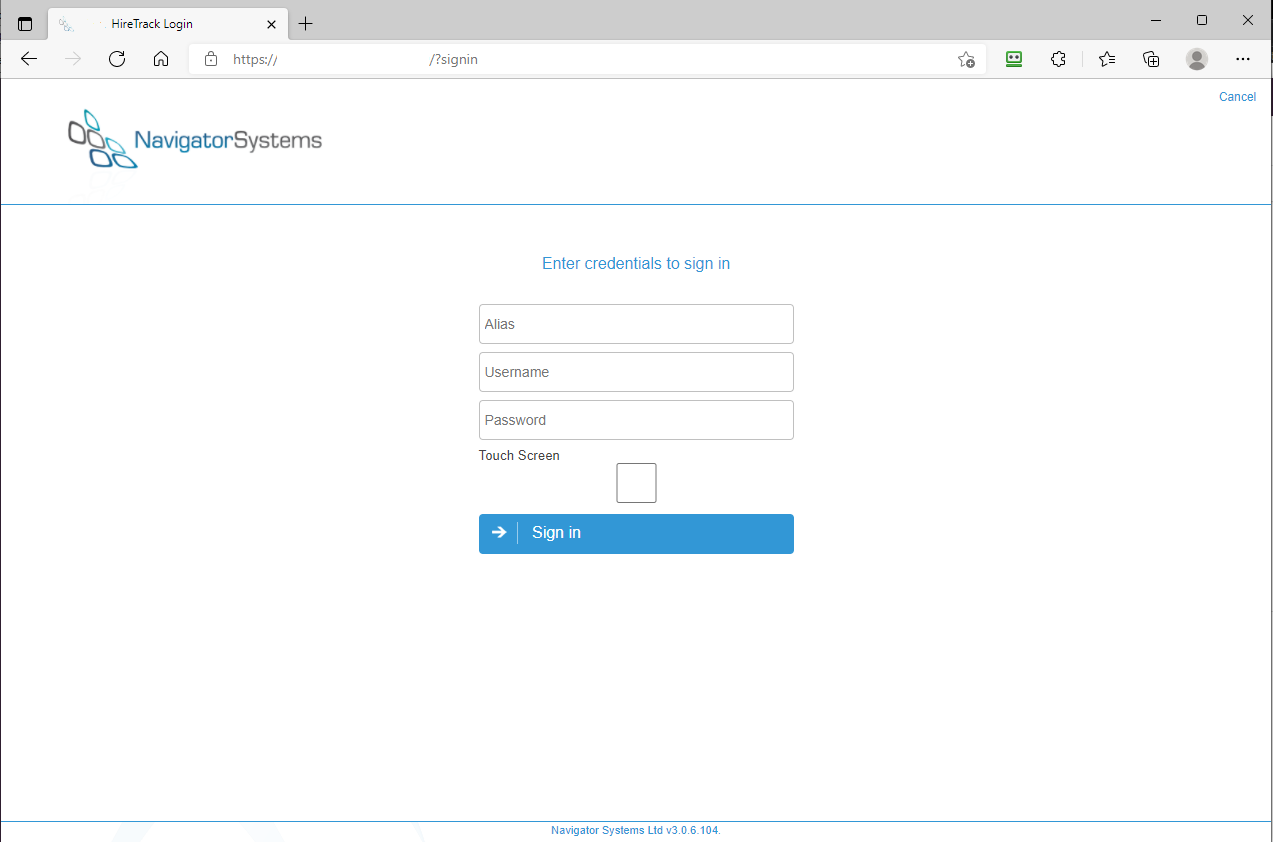Viewport: 1273px width, 842px height.
Task: Click the Cancel link
Action: 1237,97
